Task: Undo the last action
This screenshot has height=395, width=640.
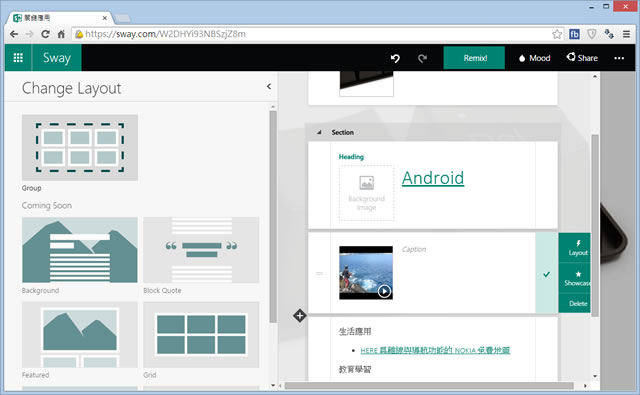Action: (395, 58)
